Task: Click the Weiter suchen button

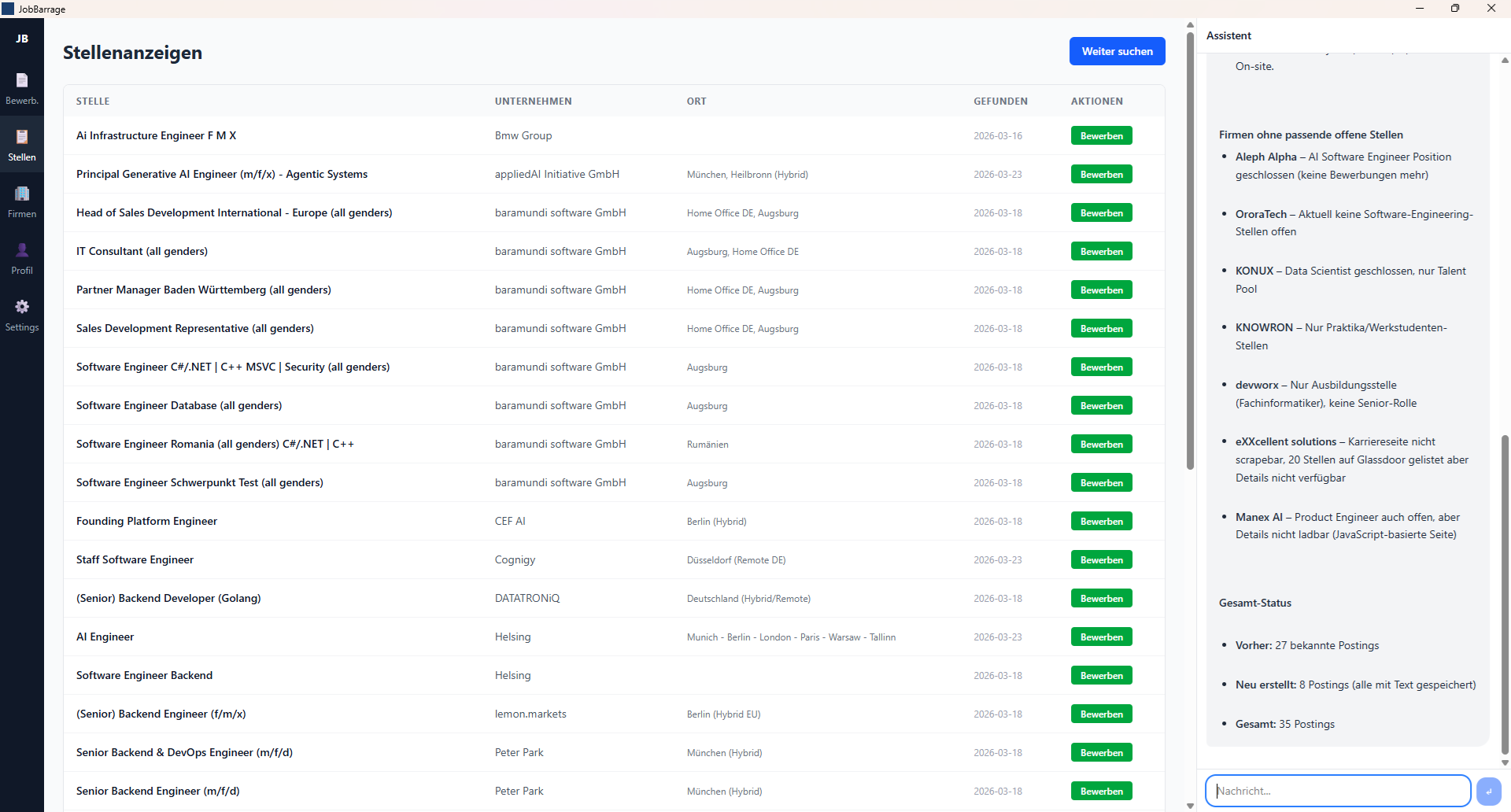Action: (1117, 51)
